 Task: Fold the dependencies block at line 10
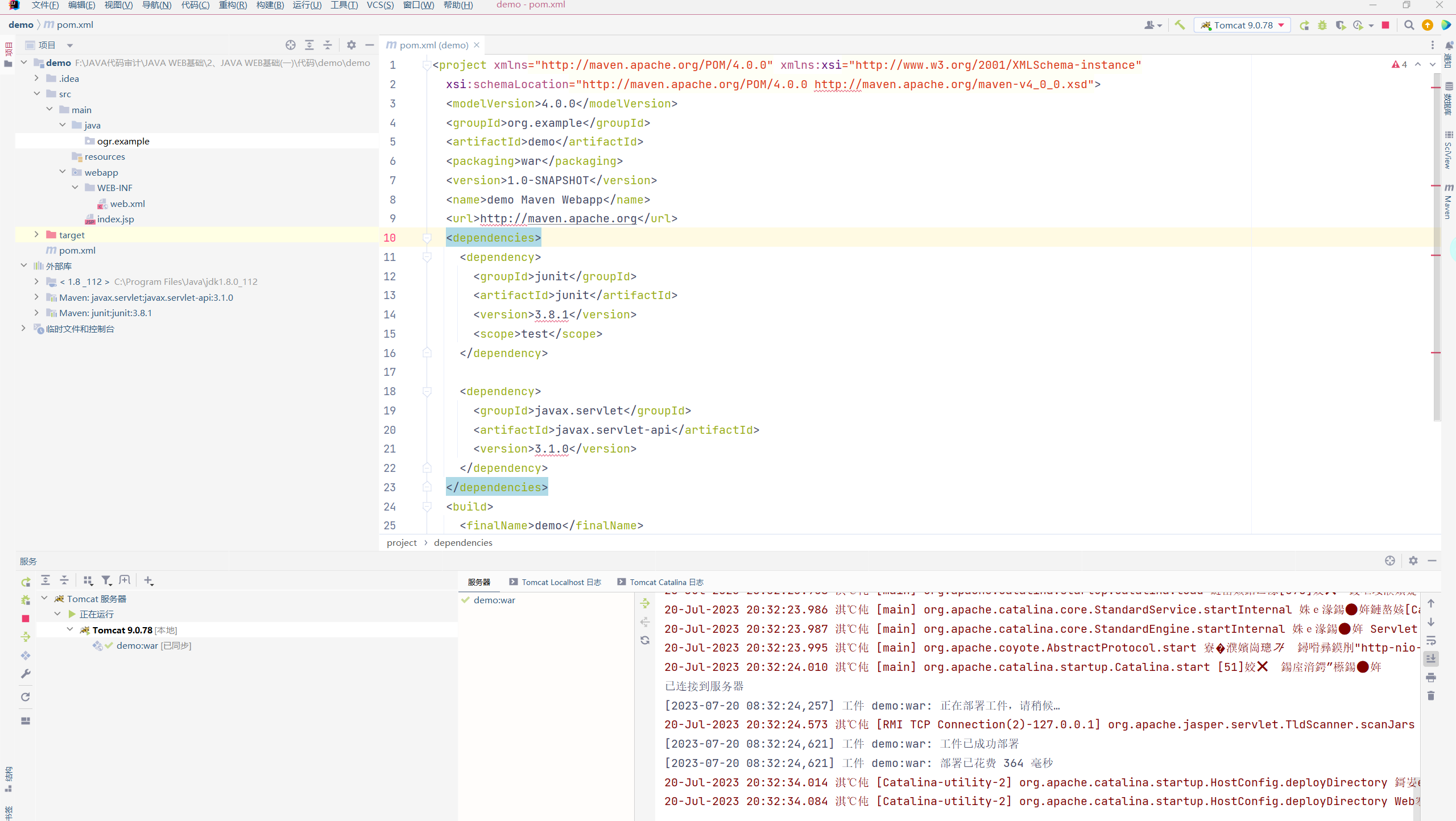pos(427,238)
